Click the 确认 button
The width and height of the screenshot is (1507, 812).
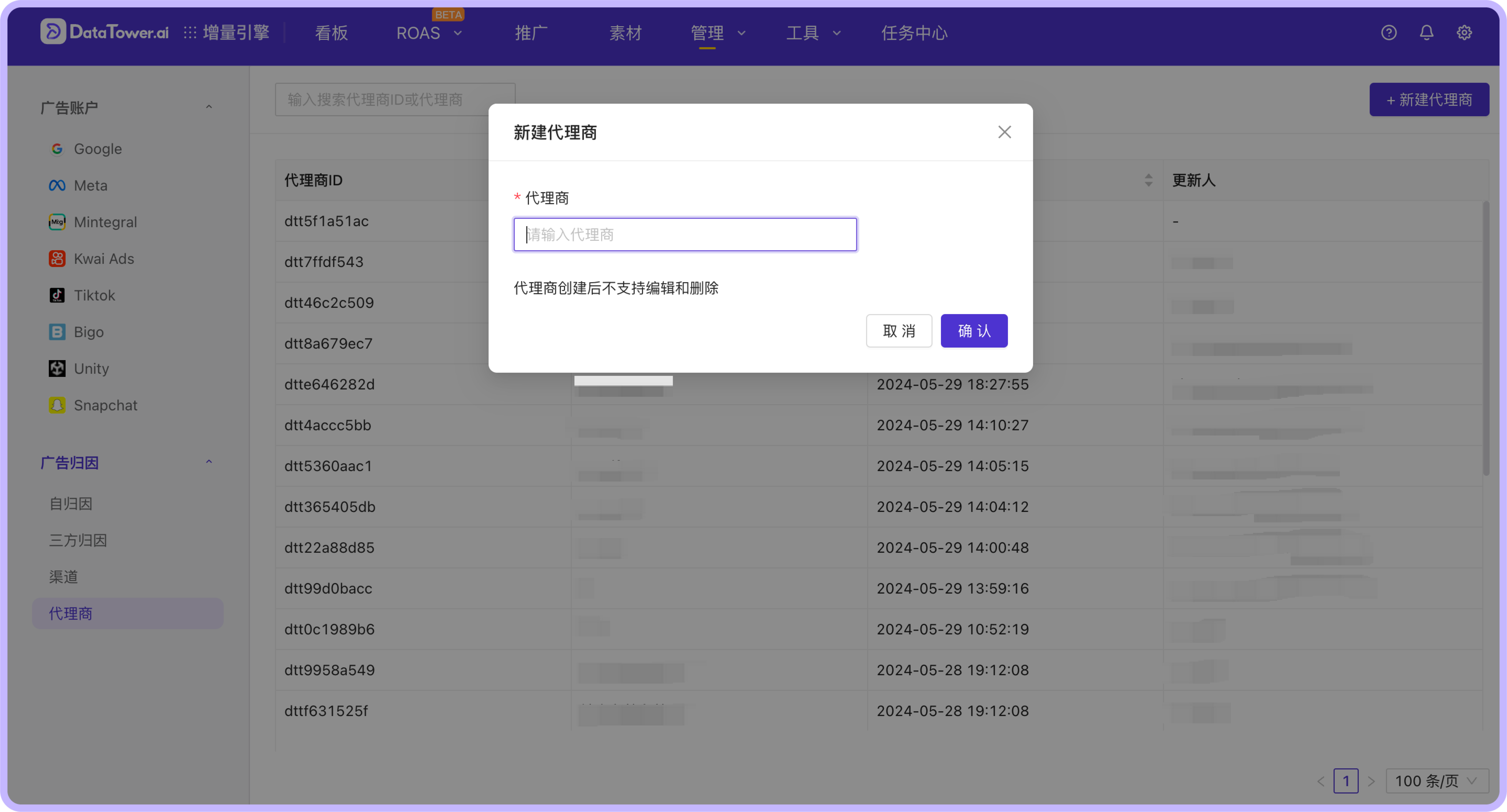coord(974,331)
